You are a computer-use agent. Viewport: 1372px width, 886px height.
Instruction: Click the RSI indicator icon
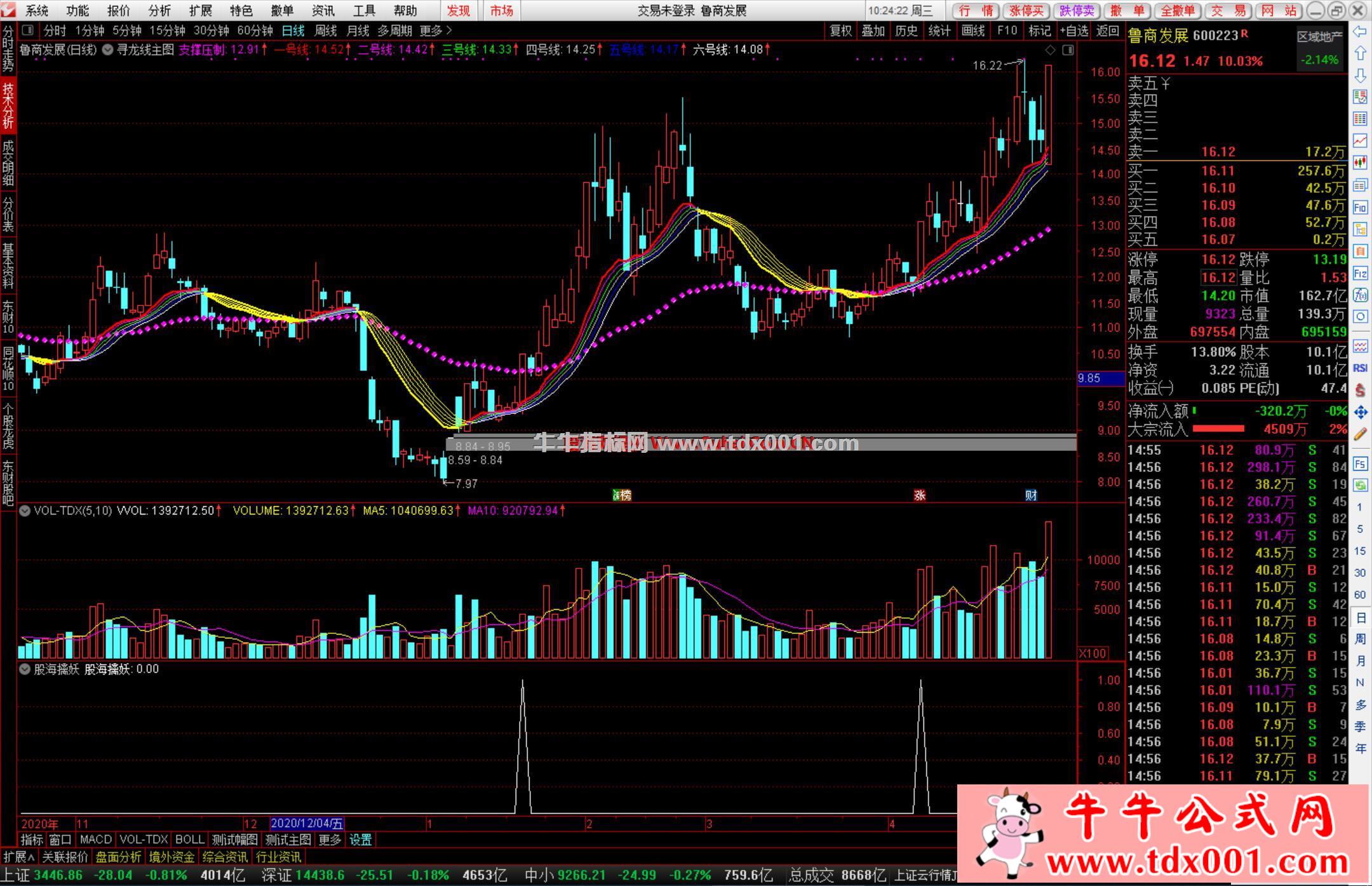pyautogui.click(x=1360, y=368)
